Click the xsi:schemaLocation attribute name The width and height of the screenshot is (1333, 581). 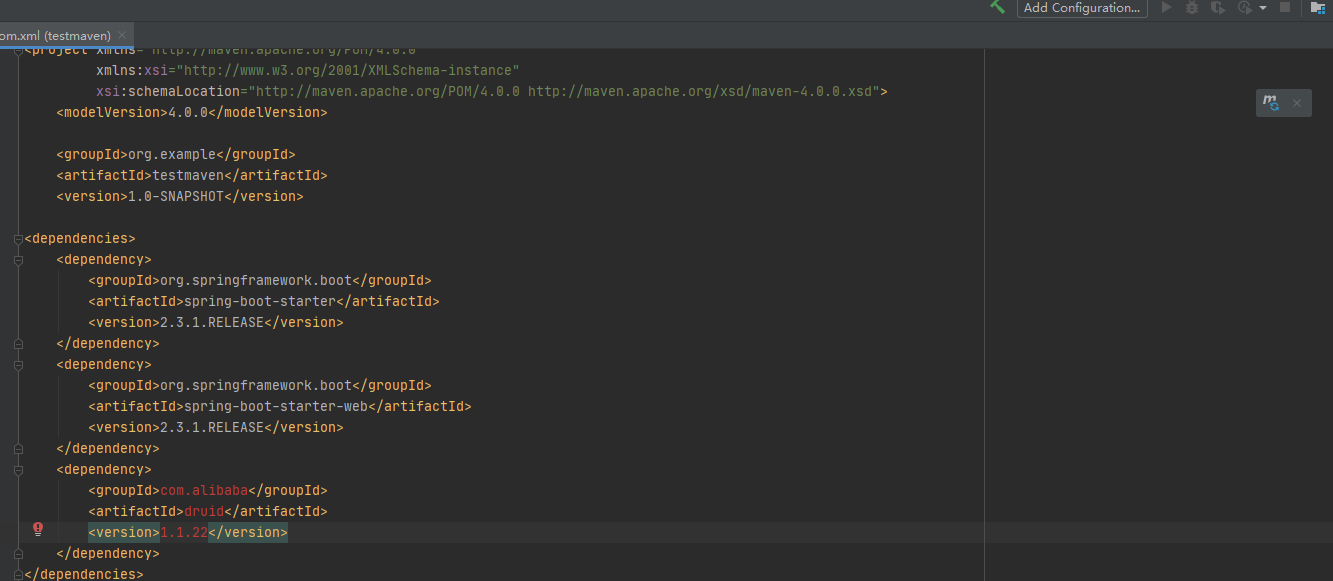tap(168, 91)
